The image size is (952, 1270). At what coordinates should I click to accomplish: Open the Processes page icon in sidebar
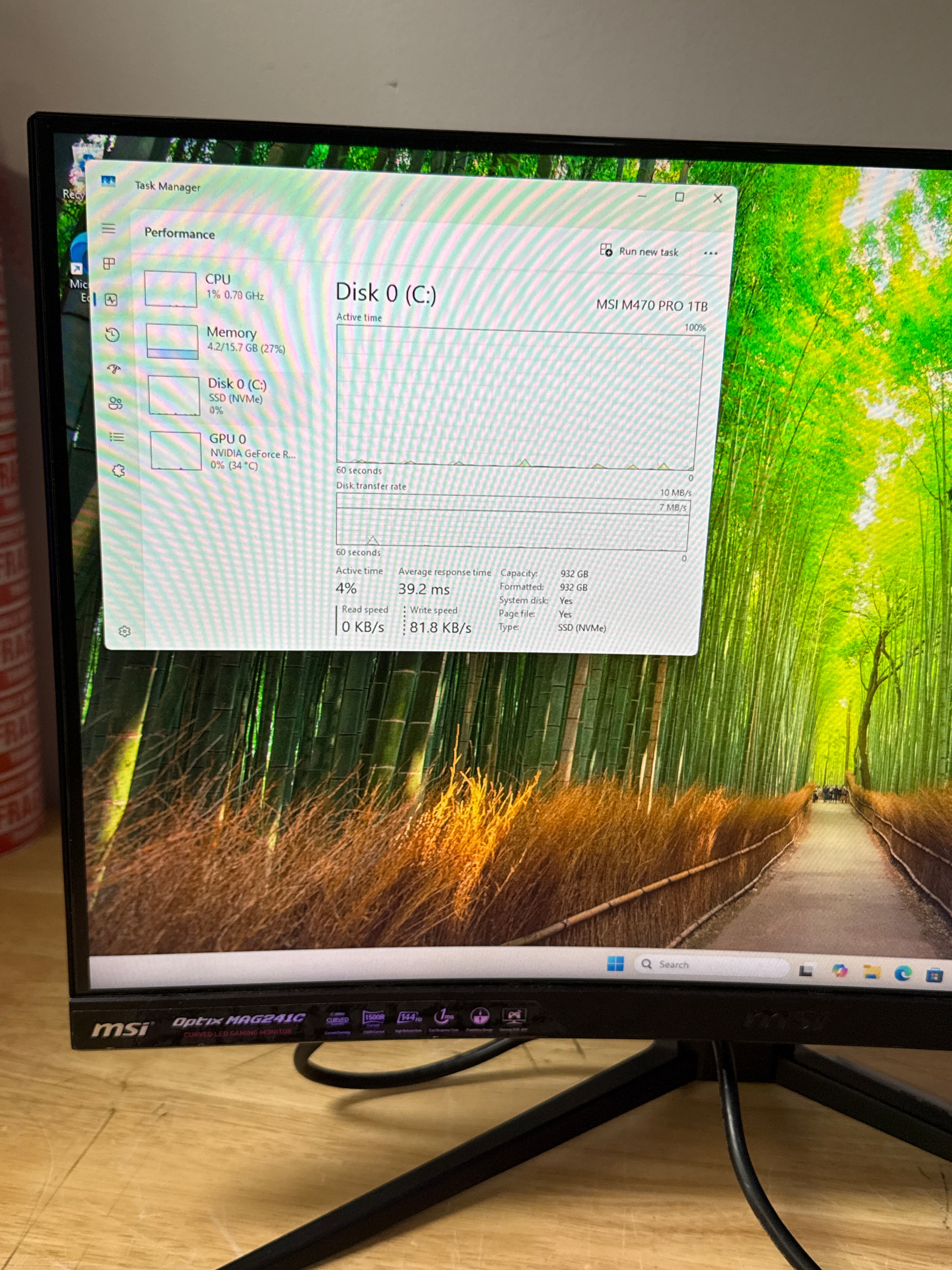pos(109,264)
